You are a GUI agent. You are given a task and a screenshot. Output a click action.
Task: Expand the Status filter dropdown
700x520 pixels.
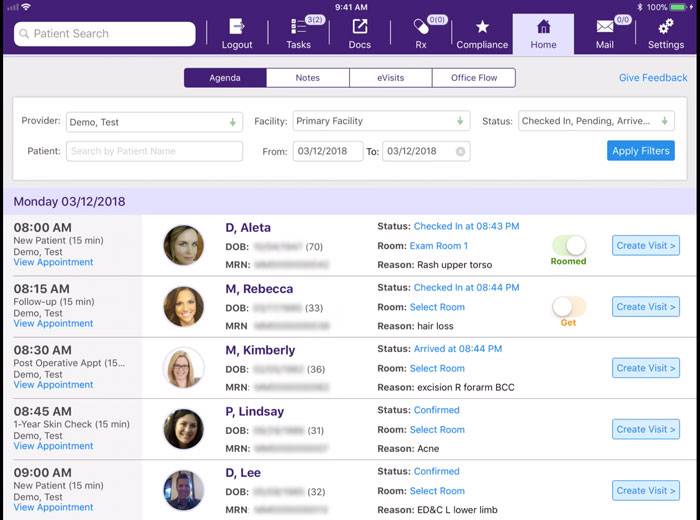click(596, 121)
